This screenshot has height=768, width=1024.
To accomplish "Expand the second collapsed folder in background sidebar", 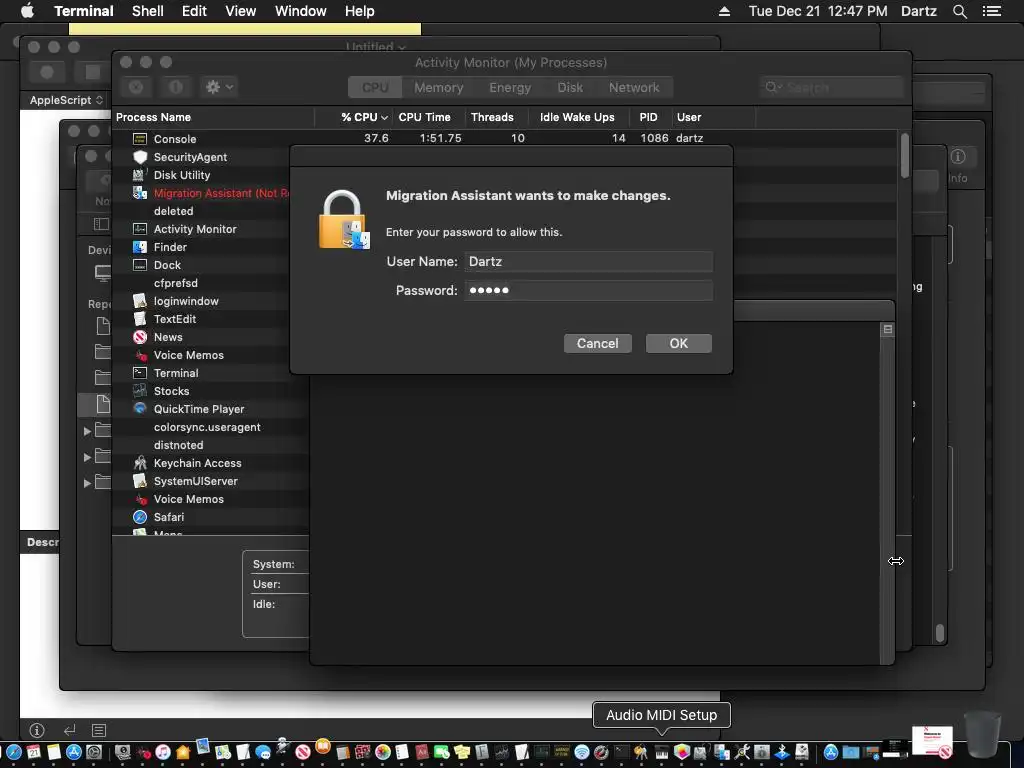I will pyautogui.click(x=88, y=457).
